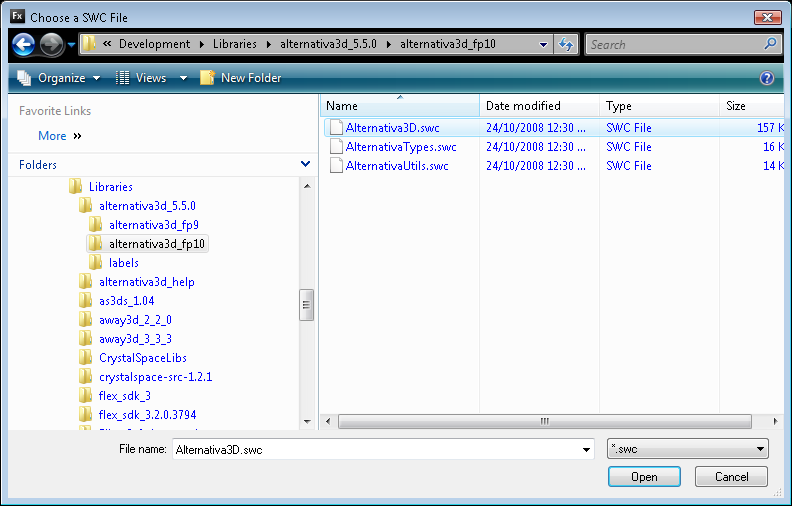Click the Cancel button
Screen dimensions: 792x506
731,477
